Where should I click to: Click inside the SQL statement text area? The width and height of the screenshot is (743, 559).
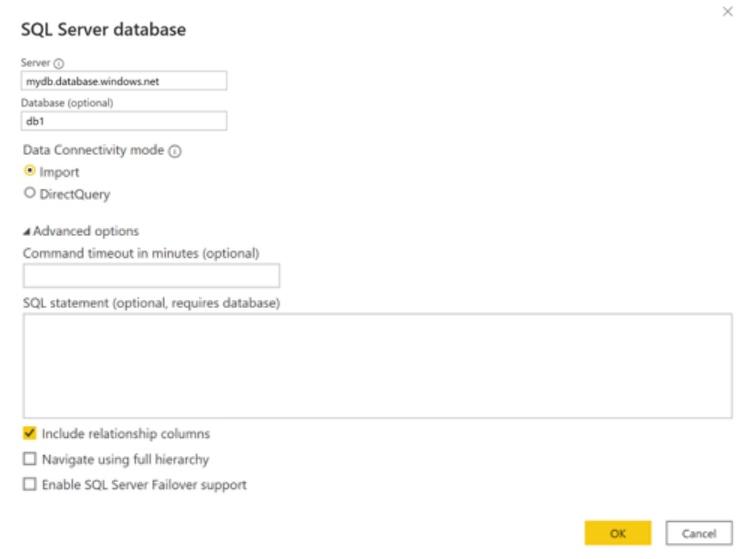tap(377, 365)
